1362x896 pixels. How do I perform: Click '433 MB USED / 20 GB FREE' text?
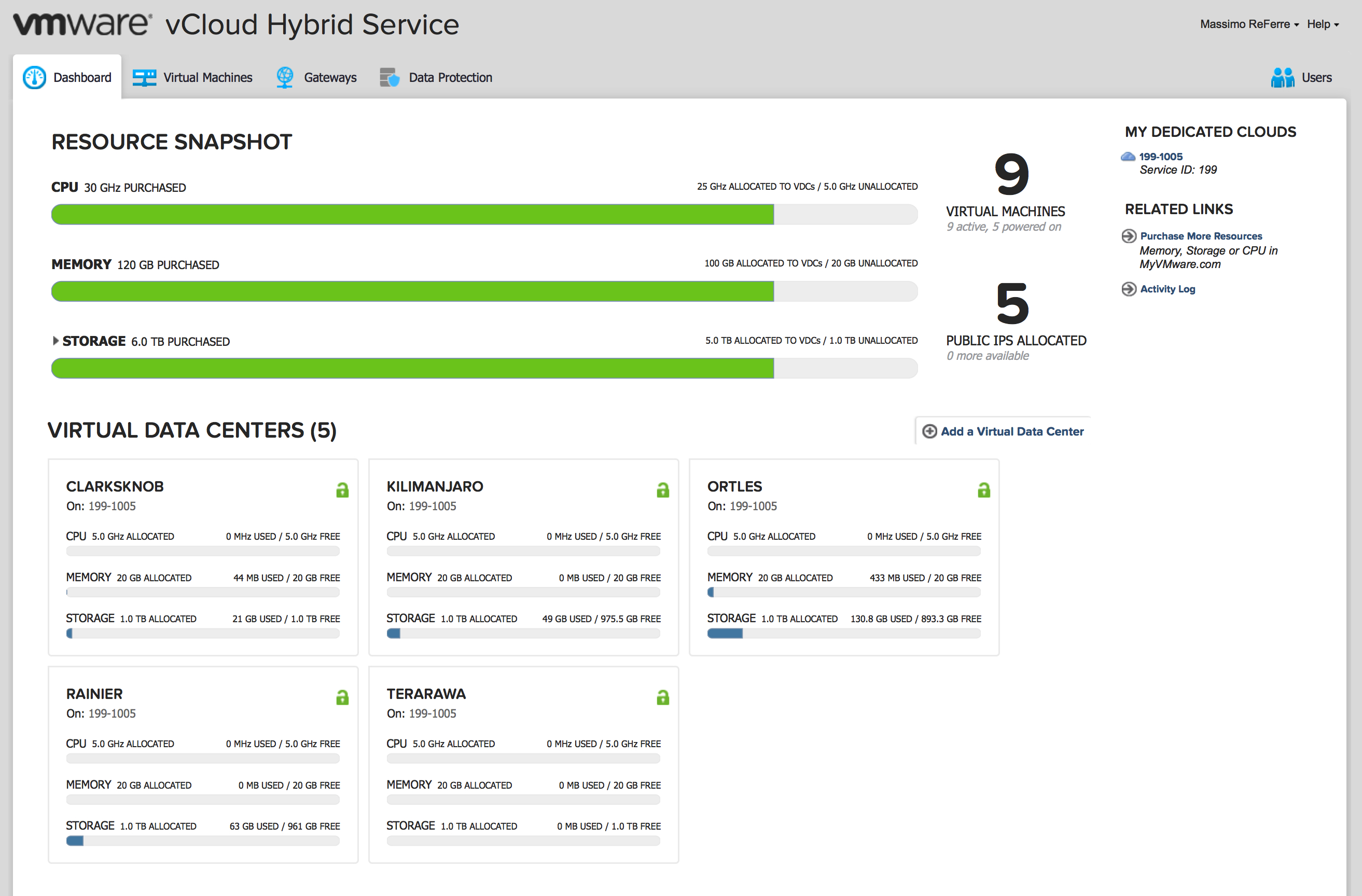click(x=925, y=578)
